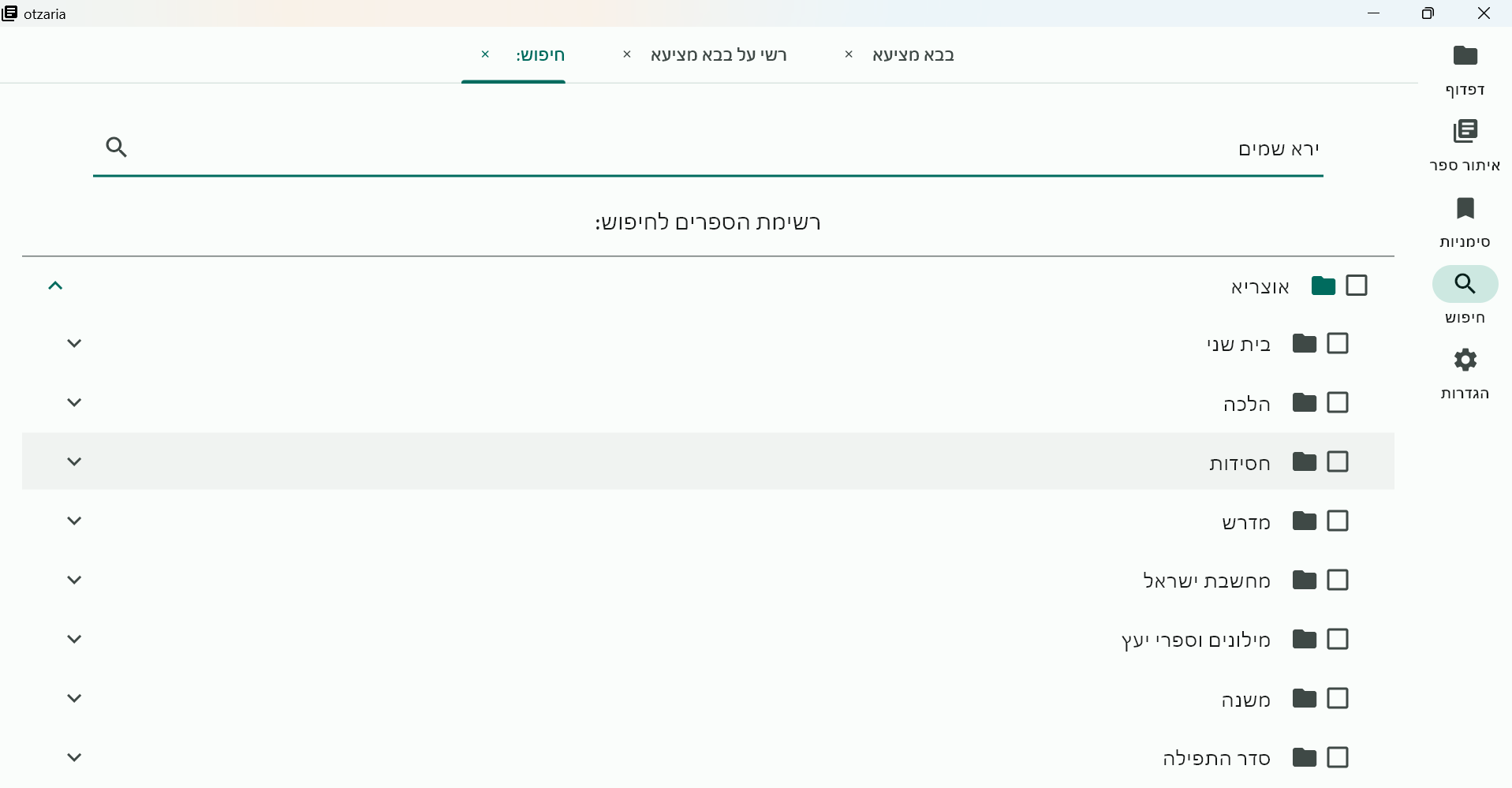Open the סימניות bookmarks icon

[x=1465, y=208]
